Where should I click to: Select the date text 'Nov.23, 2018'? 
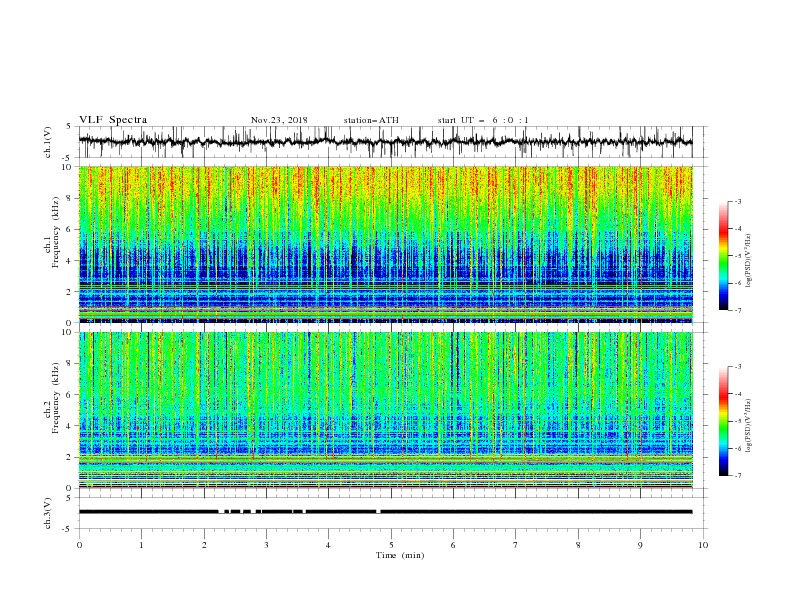(x=279, y=120)
